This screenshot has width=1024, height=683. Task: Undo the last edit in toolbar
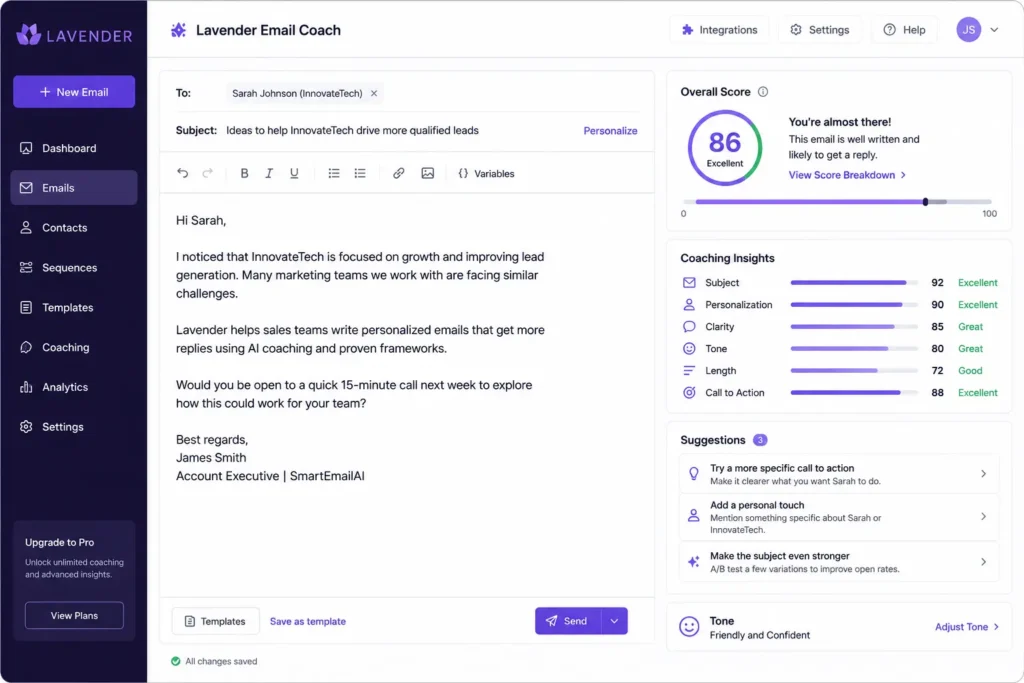[x=183, y=173]
